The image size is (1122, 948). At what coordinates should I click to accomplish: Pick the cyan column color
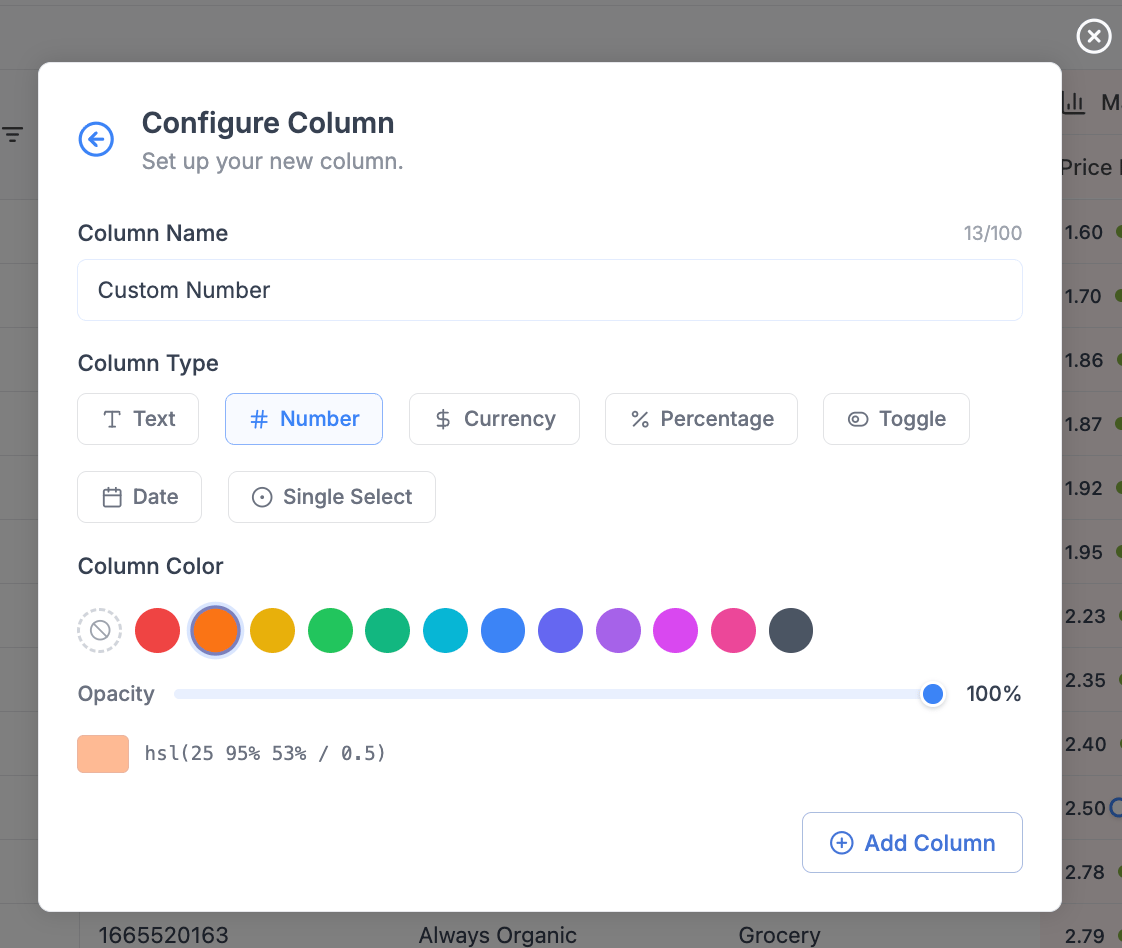[445, 630]
